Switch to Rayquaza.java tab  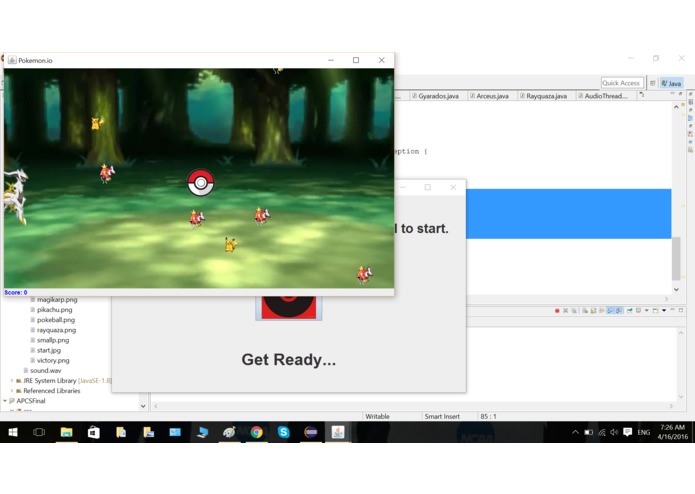(x=543, y=96)
